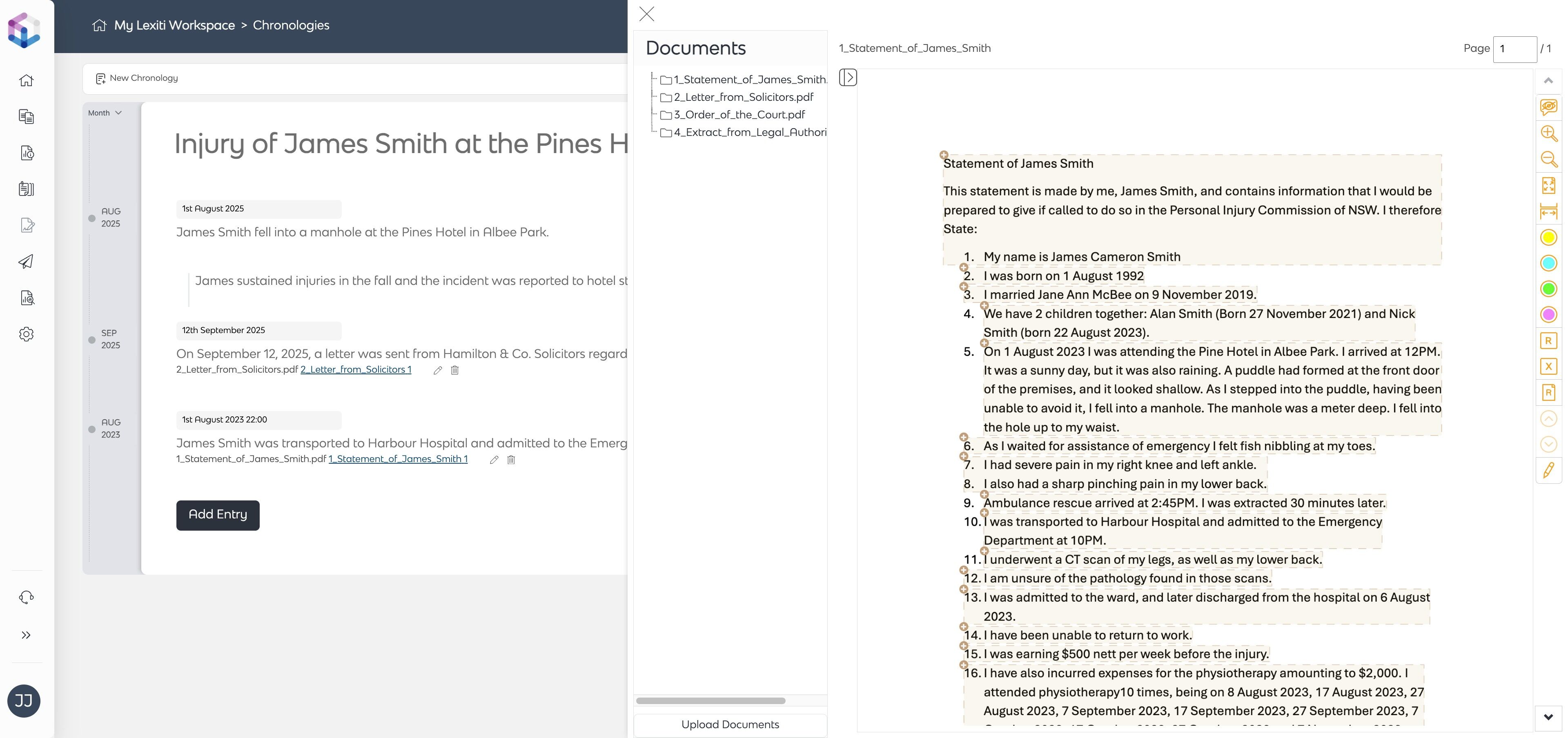Screen dimensions: 1568x738
Task: Open the Month timeline dropdown
Action: coord(105,113)
